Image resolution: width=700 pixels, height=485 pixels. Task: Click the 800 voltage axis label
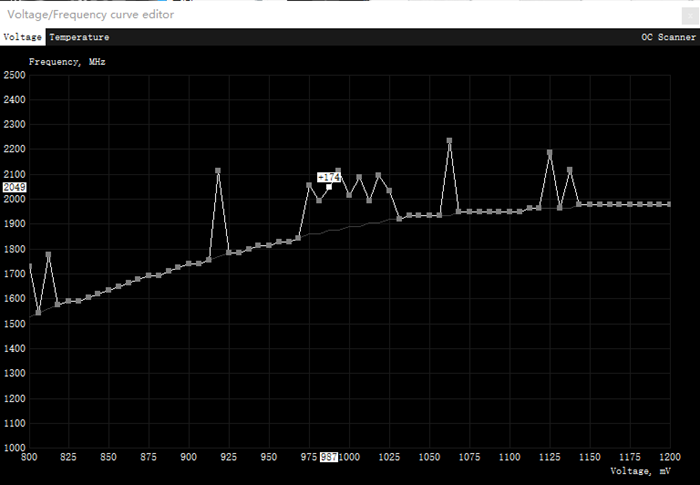[29, 457]
